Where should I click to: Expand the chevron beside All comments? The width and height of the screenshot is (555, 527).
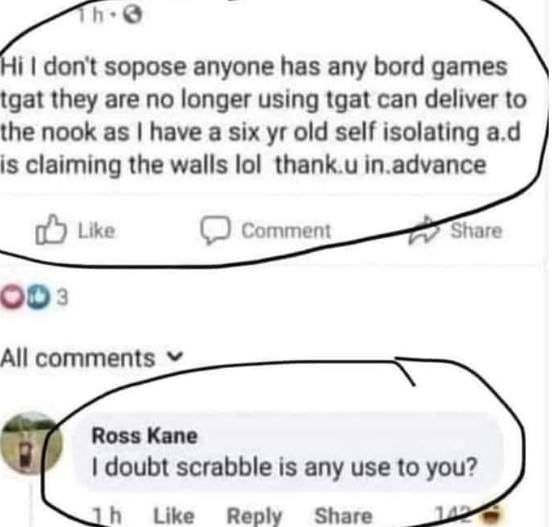(x=176, y=356)
